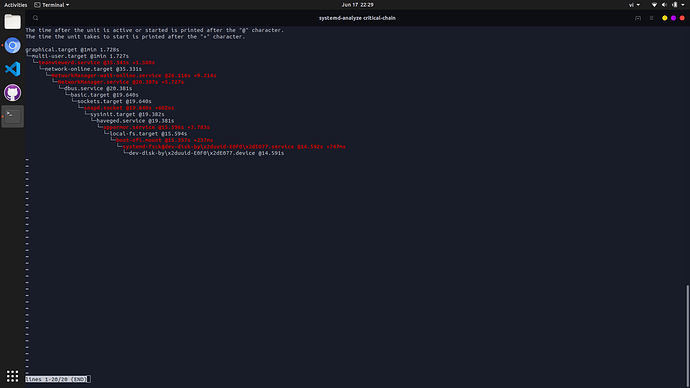The image size is (690, 388).
Task: Open Files from the dock
Action: (x=12, y=22)
